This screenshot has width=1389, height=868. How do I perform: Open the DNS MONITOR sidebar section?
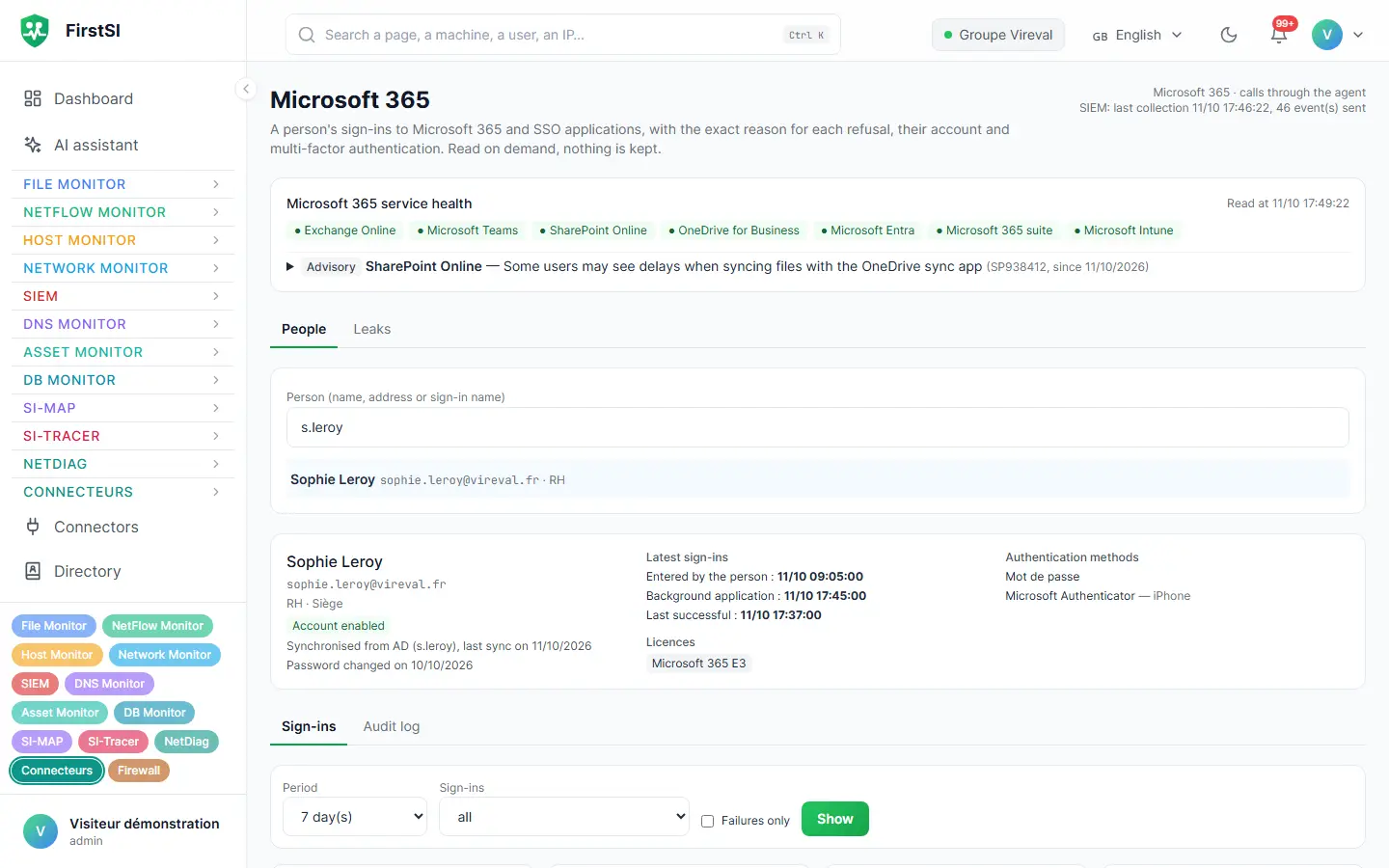click(x=123, y=324)
